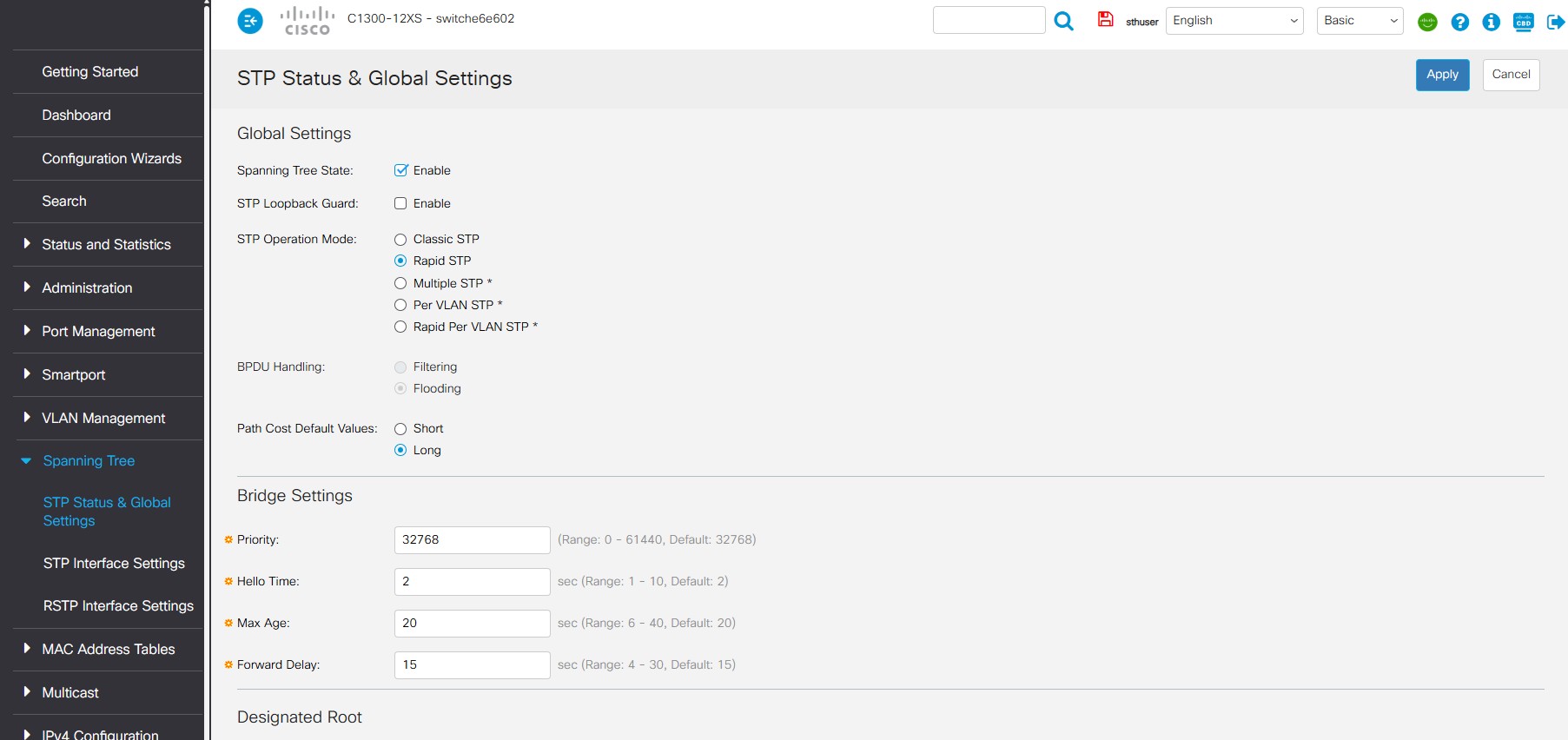The height and width of the screenshot is (740, 1568).
Task: Open the About info icon
Action: click(1492, 22)
